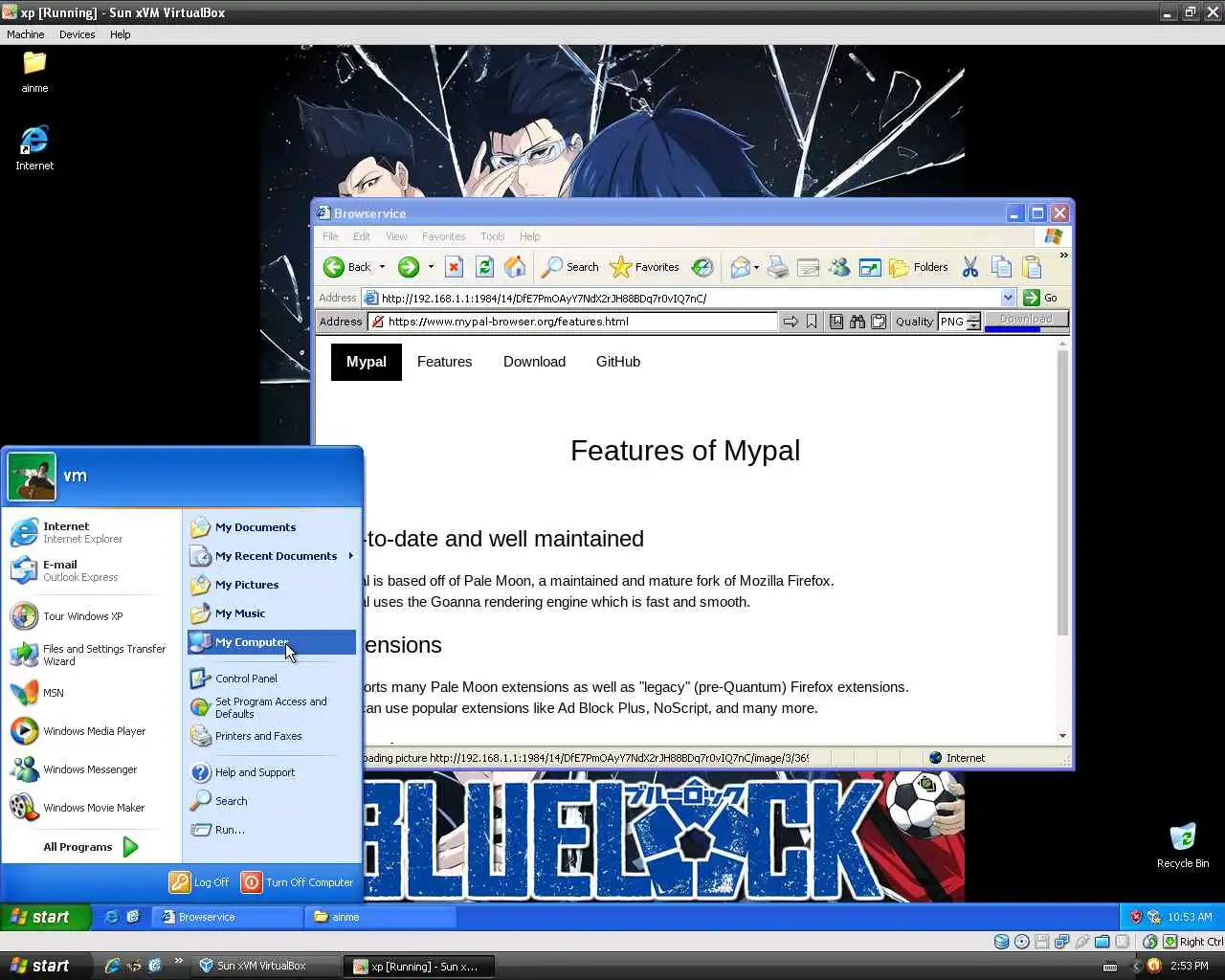Open VirtualBox Machine menu

click(26, 34)
